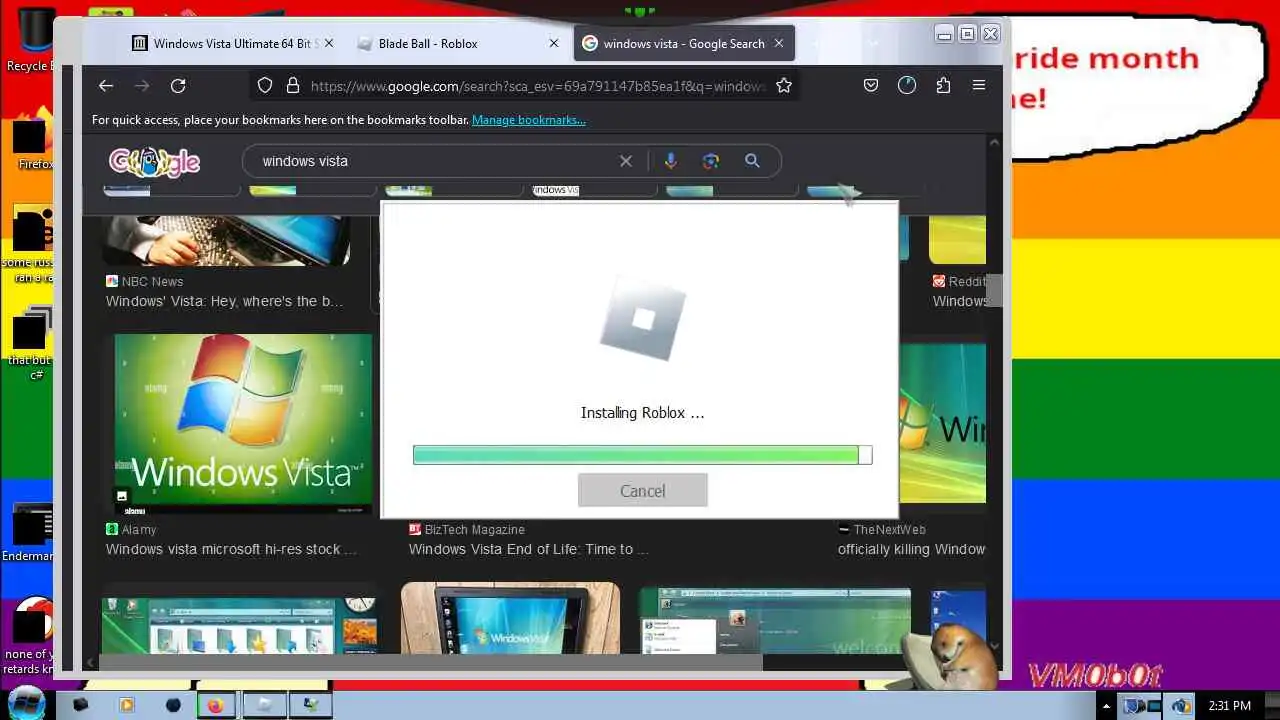Close the windows vista Google Search tab
1280x720 pixels.
[778, 44]
